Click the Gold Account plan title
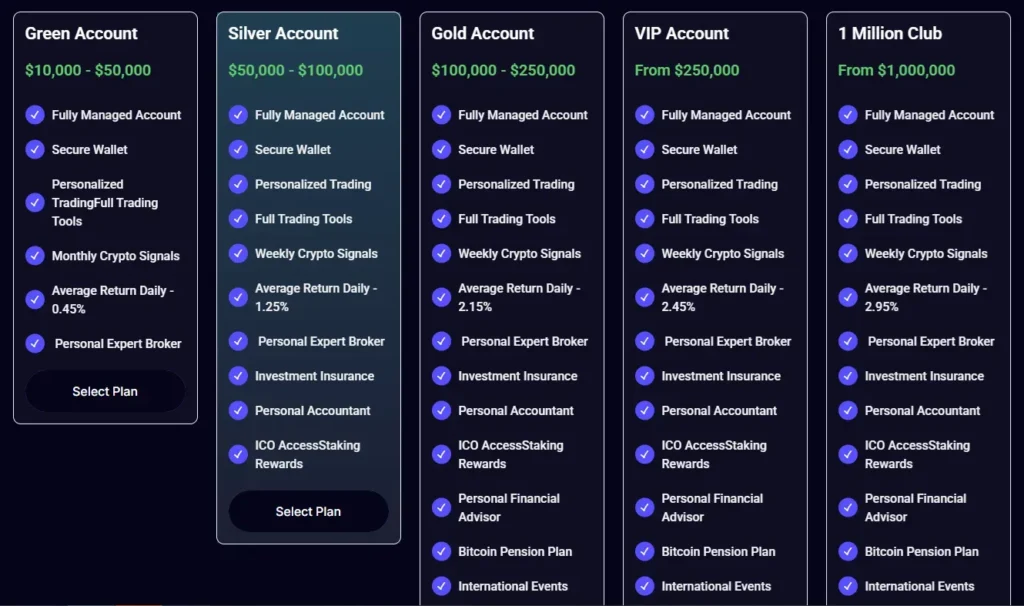This screenshot has width=1024, height=606. click(483, 33)
